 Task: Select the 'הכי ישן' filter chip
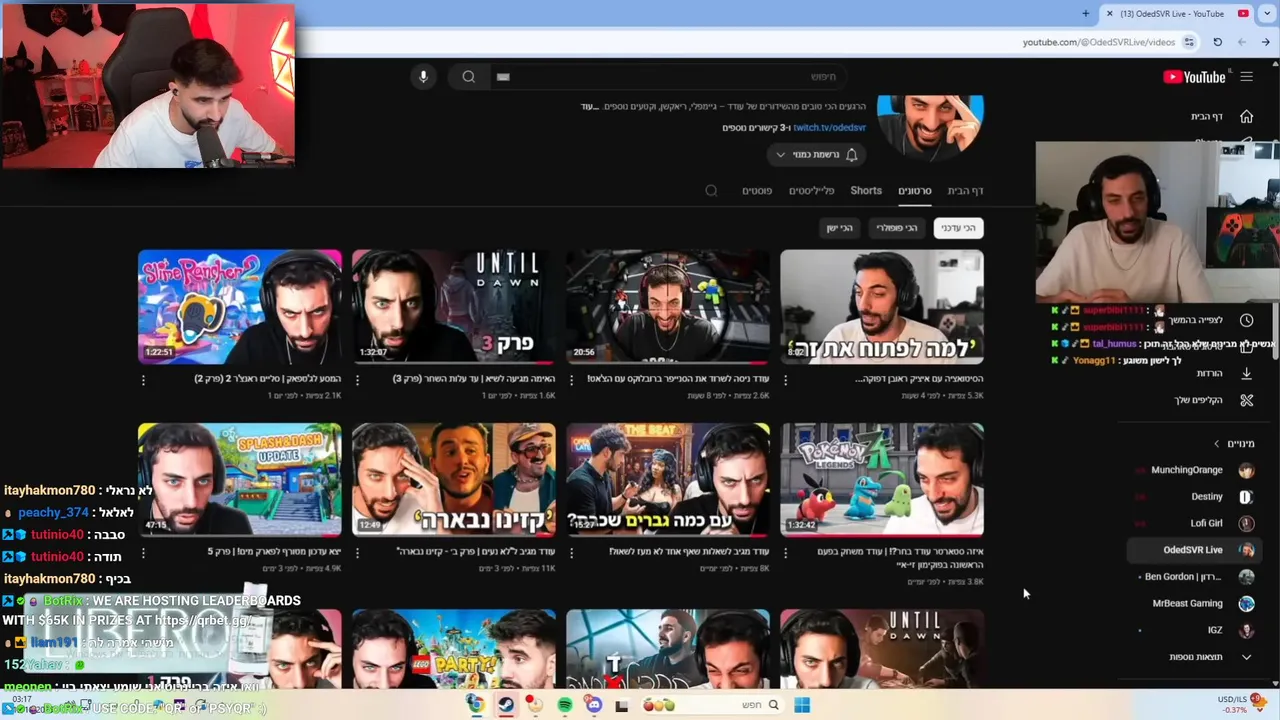tap(840, 228)
